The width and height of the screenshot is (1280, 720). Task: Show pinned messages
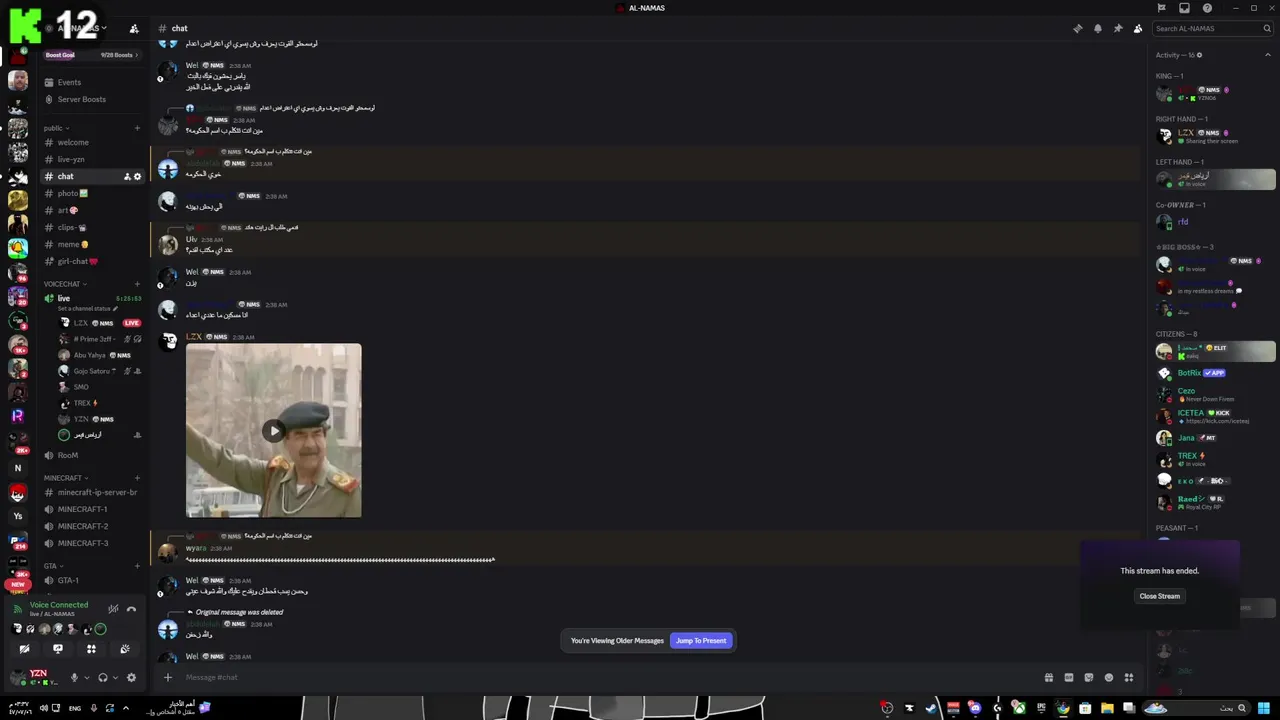pos(1118,28)
